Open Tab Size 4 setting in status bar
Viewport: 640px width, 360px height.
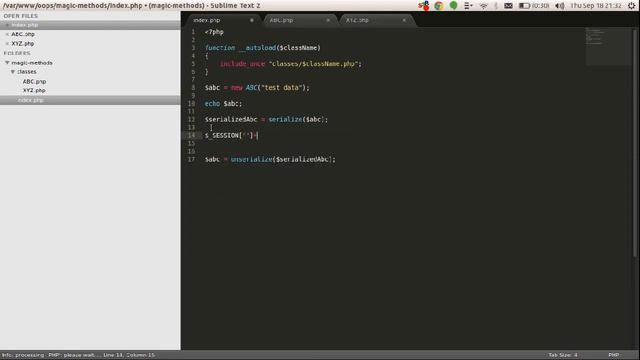point(563,355)
